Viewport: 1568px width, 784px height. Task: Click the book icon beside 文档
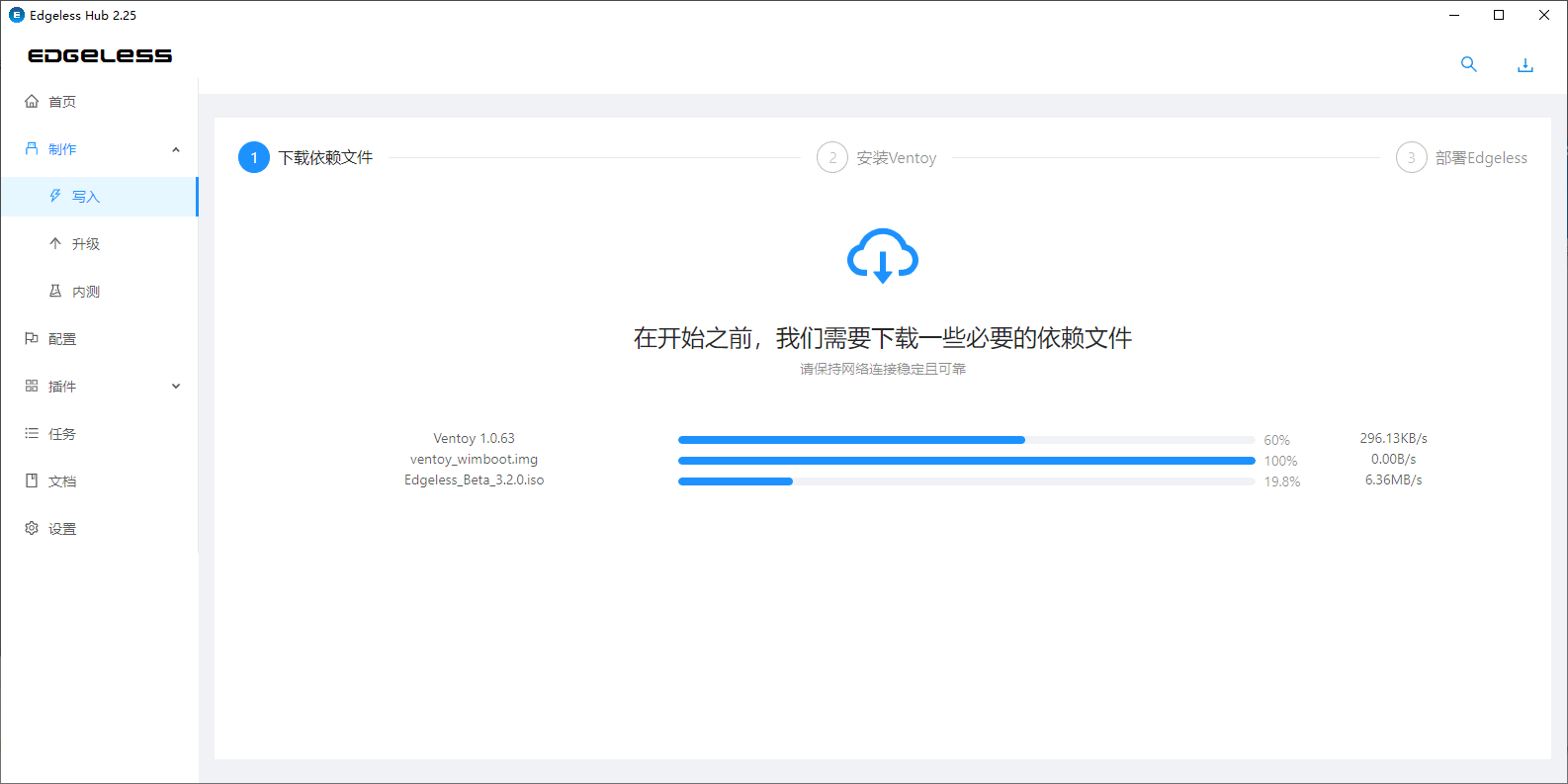pyautogui.click(x=32, y=480)
